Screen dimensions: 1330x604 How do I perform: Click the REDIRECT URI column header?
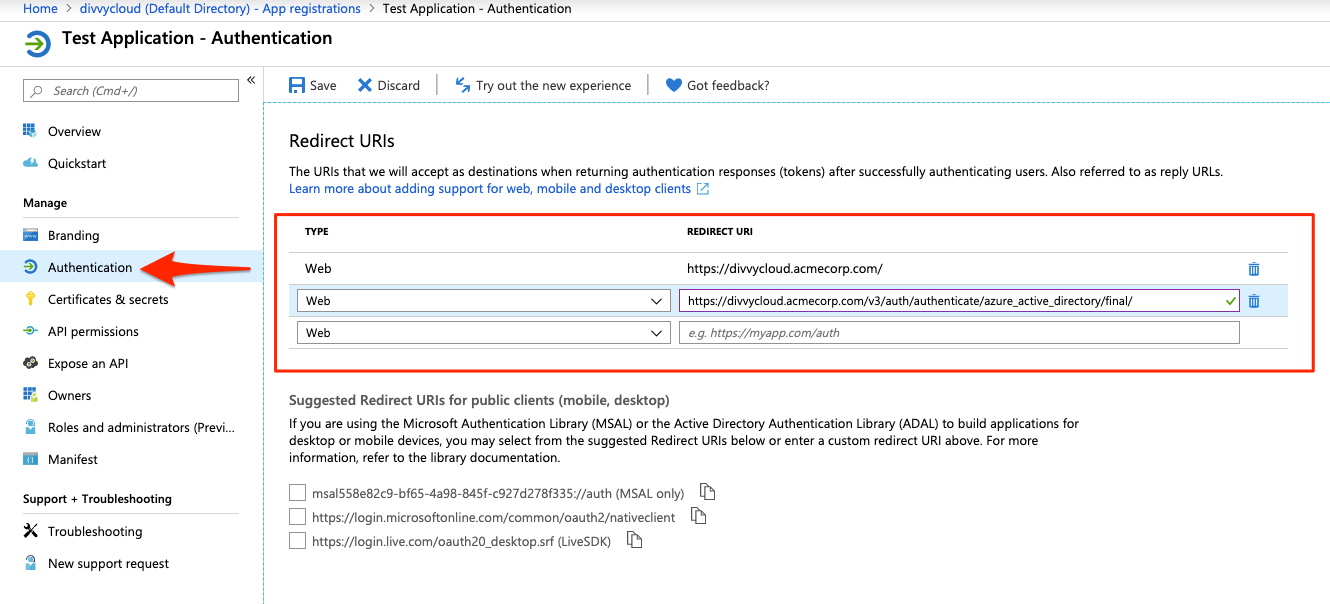pyautogui.click(x=720, y=231)
